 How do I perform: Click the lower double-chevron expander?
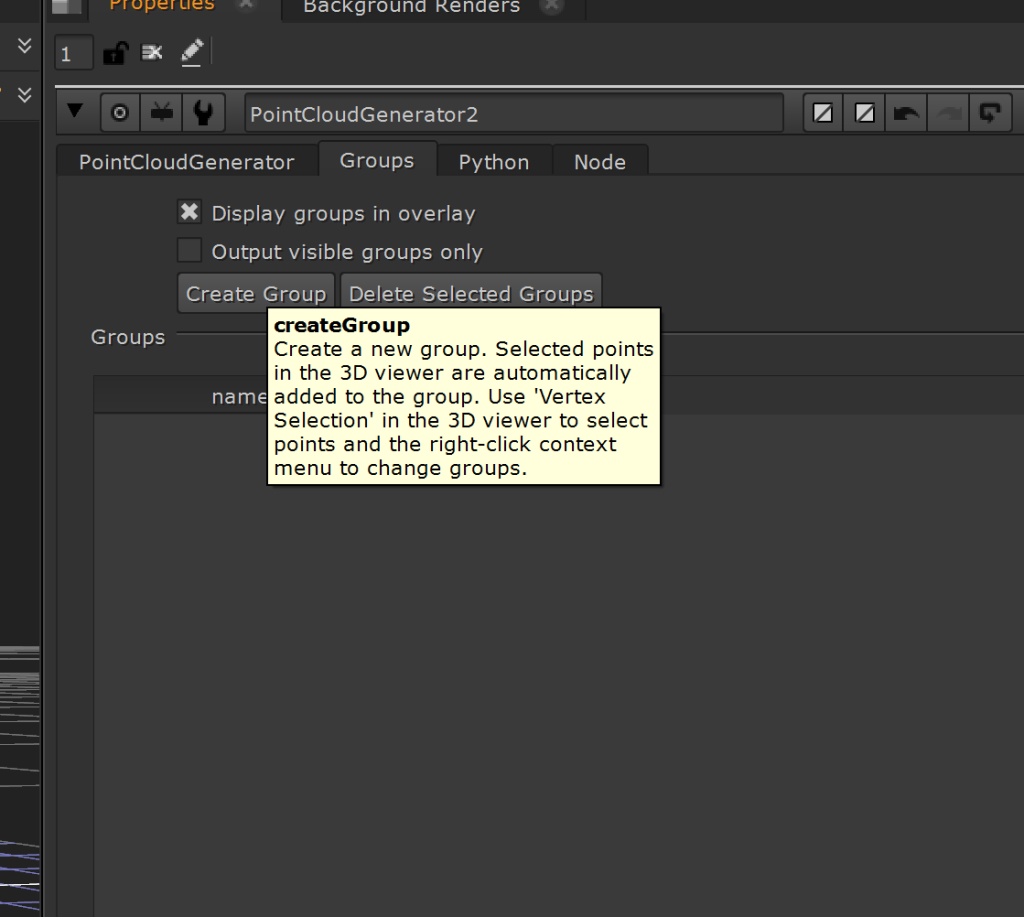pyautogui.click(x=24, y=95)
